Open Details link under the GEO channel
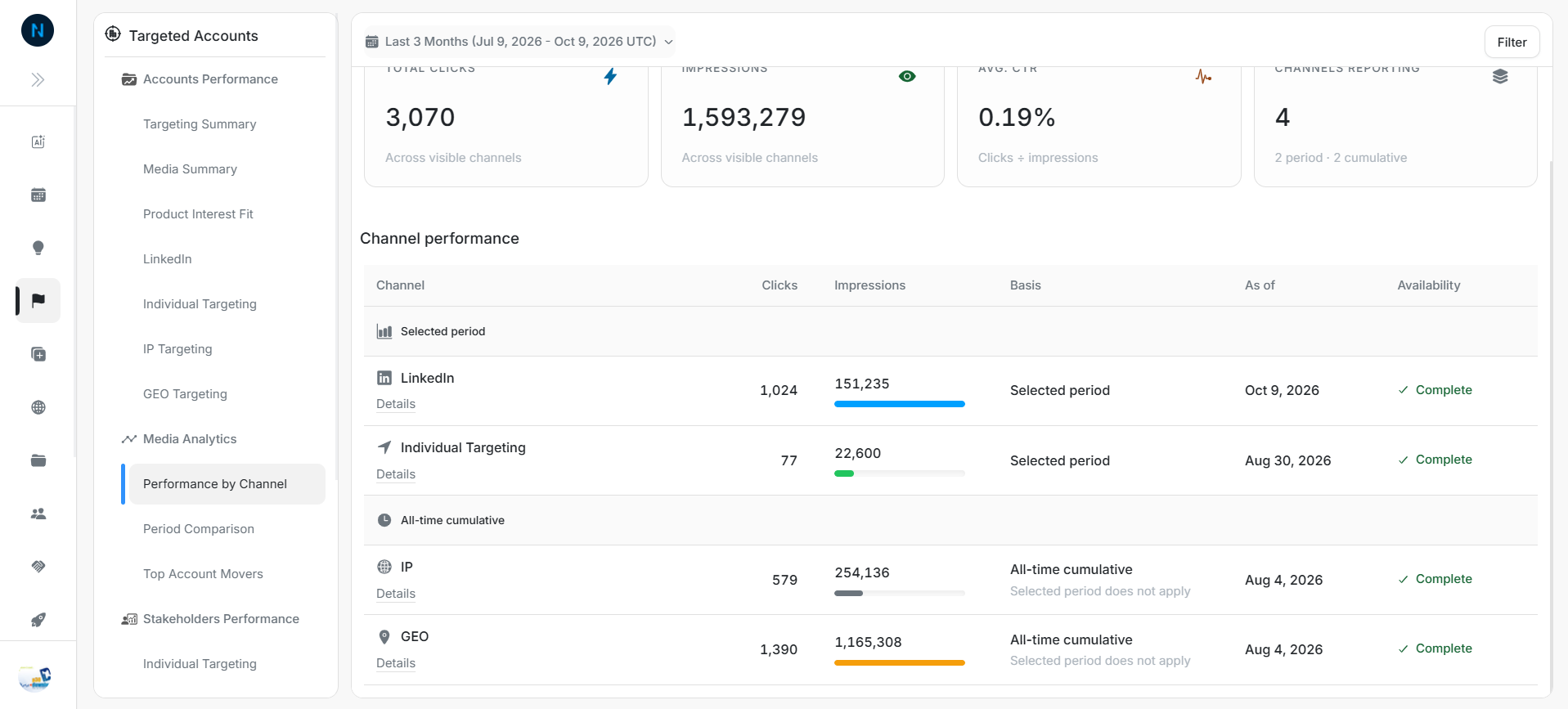 tap(396, 663)
